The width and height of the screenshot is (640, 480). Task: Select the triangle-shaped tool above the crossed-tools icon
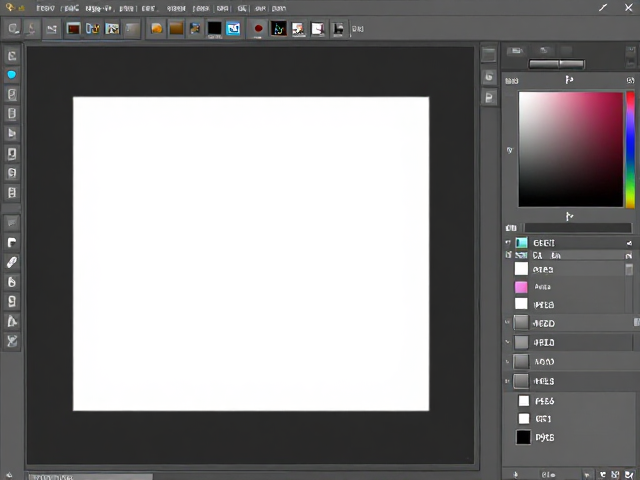coord(12,321)
